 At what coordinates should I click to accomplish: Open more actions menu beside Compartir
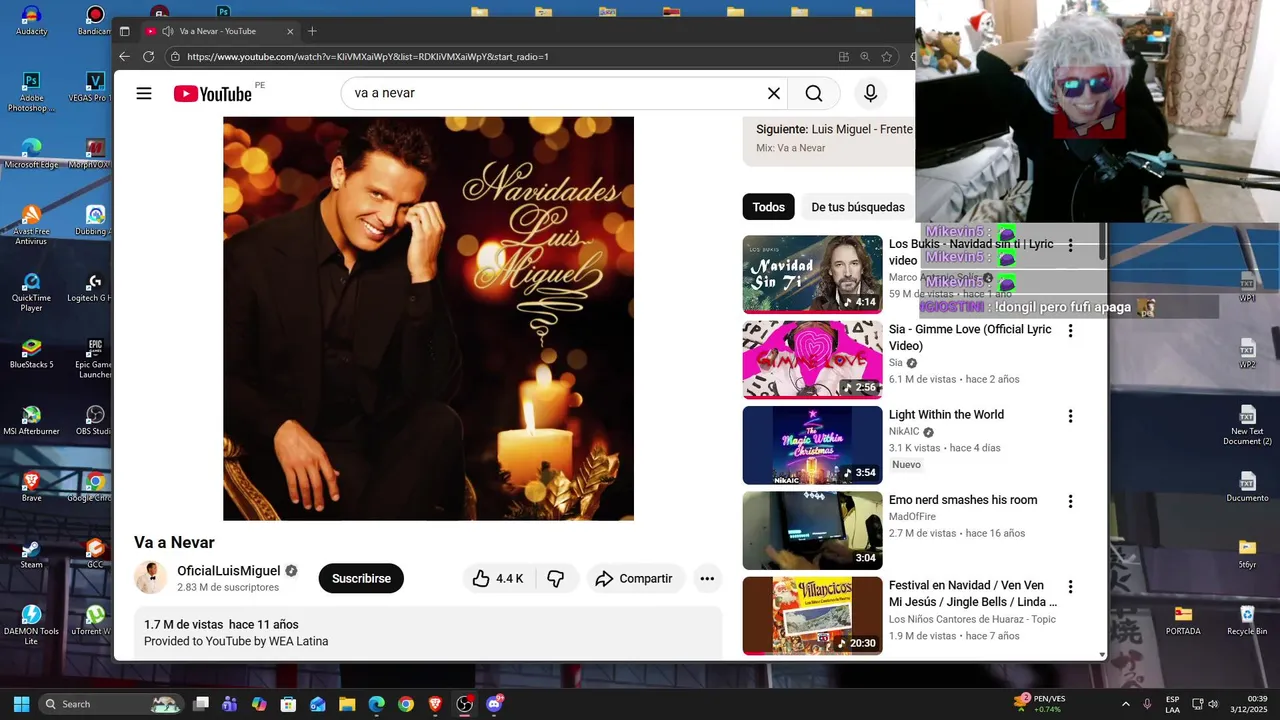coord(707,578)
